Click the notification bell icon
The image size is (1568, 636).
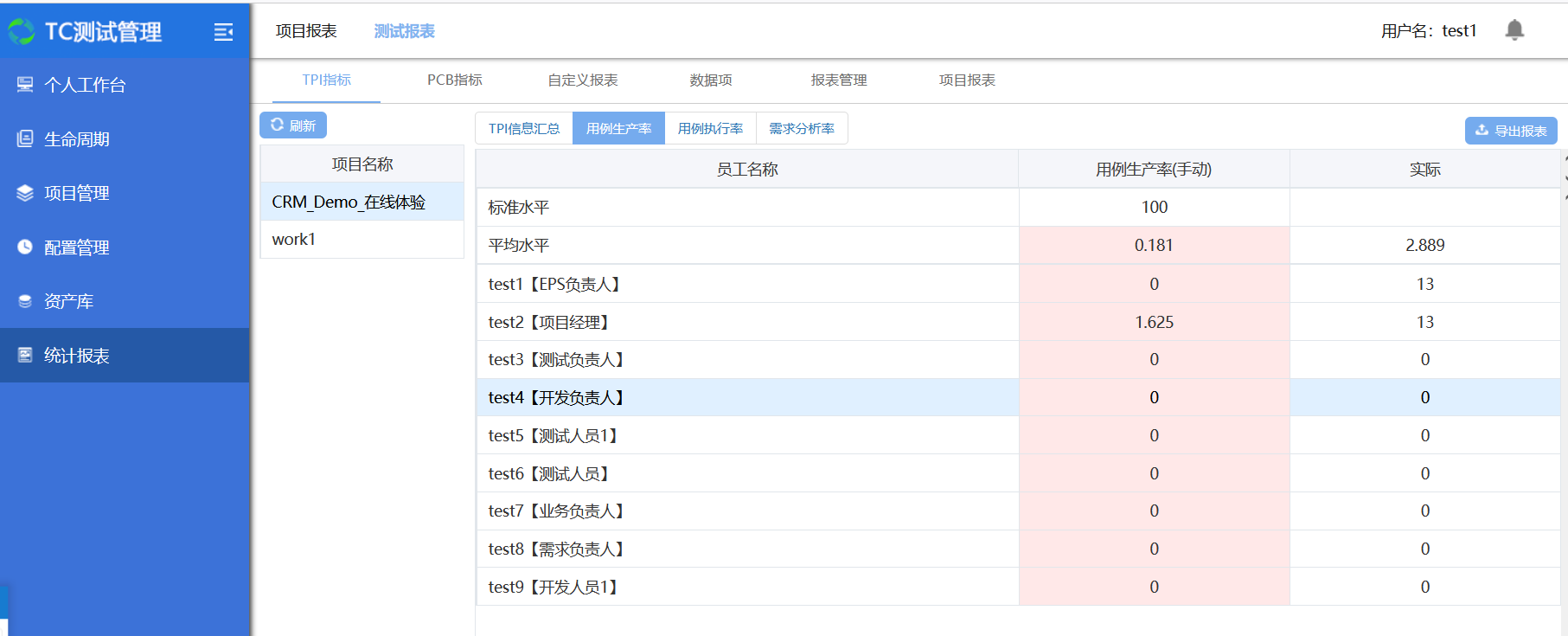tap(1514, 30)
